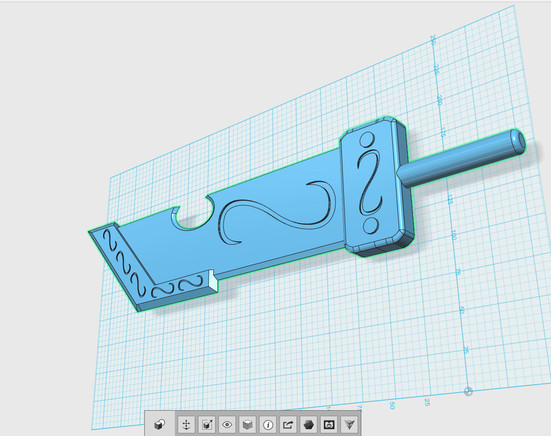
Task: Click the export selection arrow icon
Action: click(x=288, y=425)
